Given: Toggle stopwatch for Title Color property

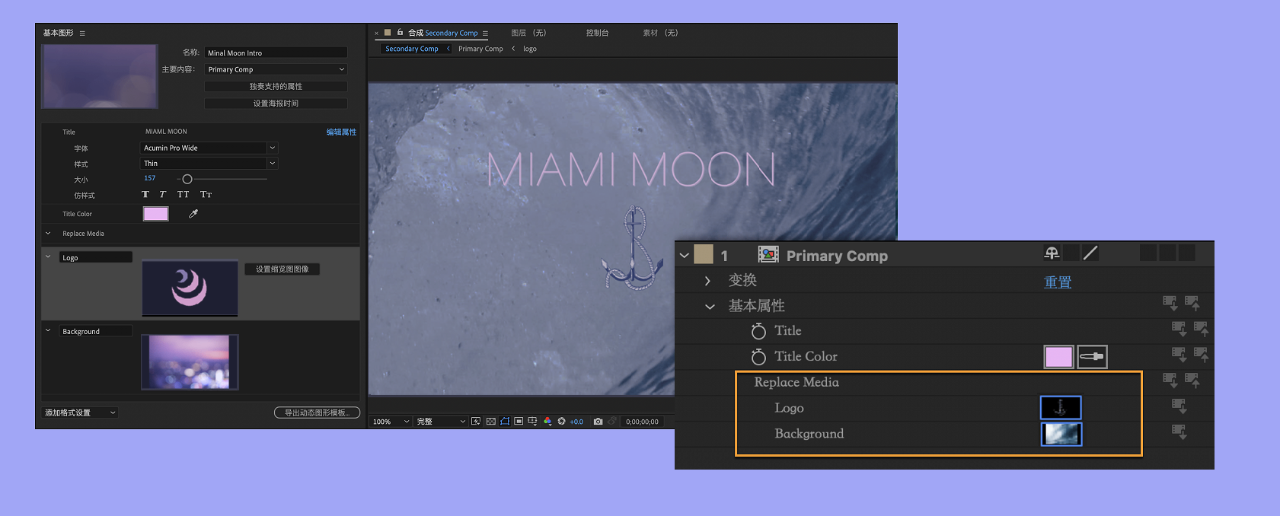Looking at the screenshot, I should pos(758,357).
